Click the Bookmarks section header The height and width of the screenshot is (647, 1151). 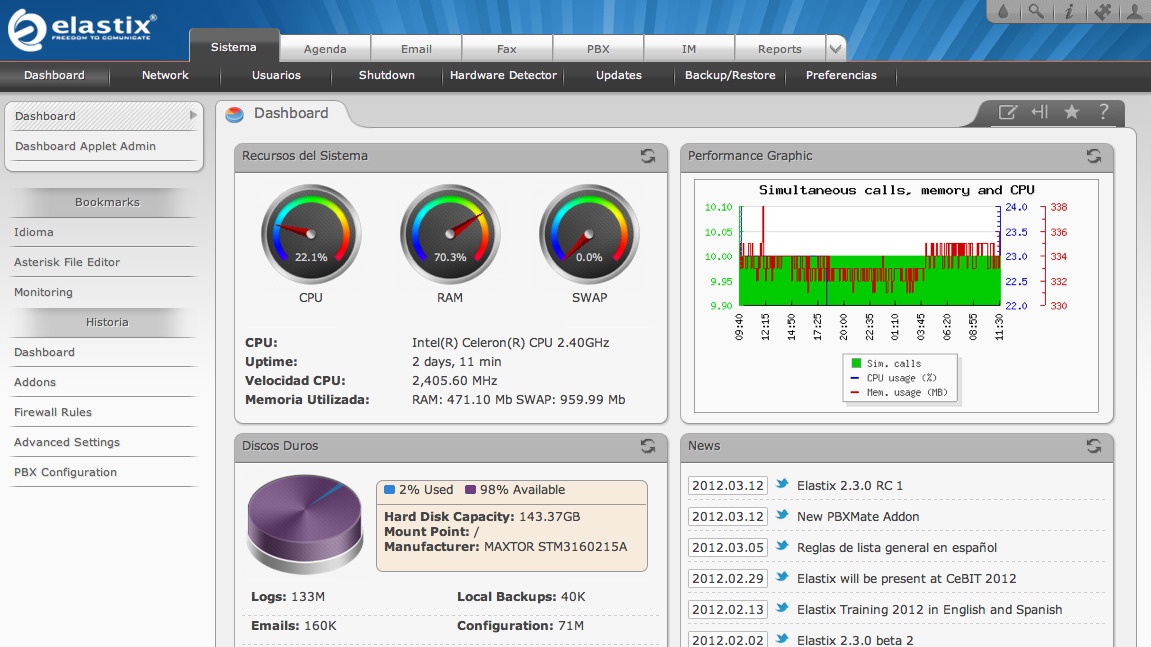pyautogui.click(x=106, y=202)
